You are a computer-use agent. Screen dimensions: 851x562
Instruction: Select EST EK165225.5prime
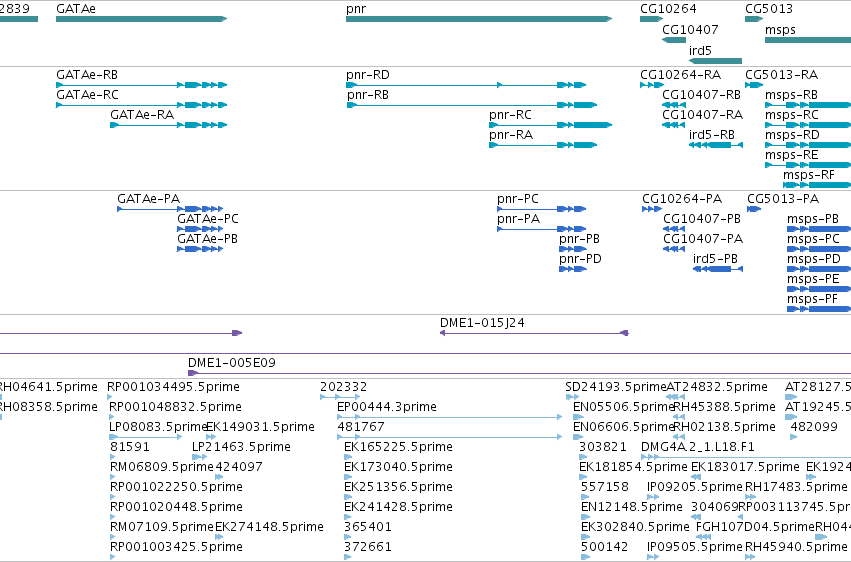click(398, 448)
